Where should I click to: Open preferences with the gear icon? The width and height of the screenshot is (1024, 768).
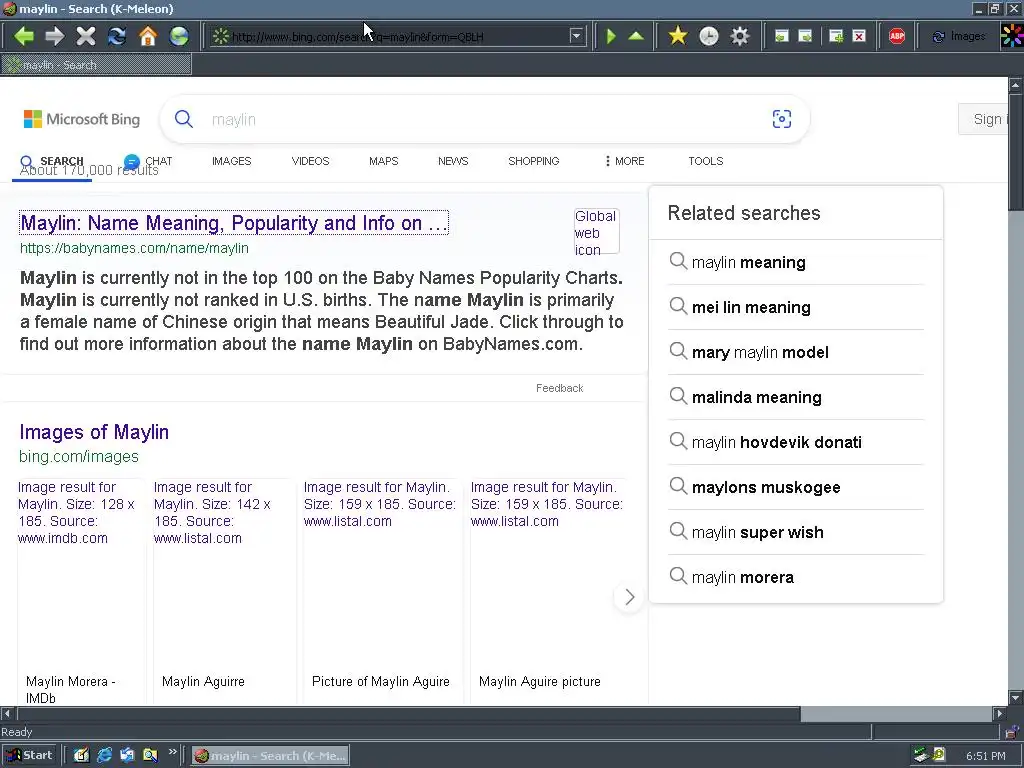pyautogui.click(x=739, y=36)
